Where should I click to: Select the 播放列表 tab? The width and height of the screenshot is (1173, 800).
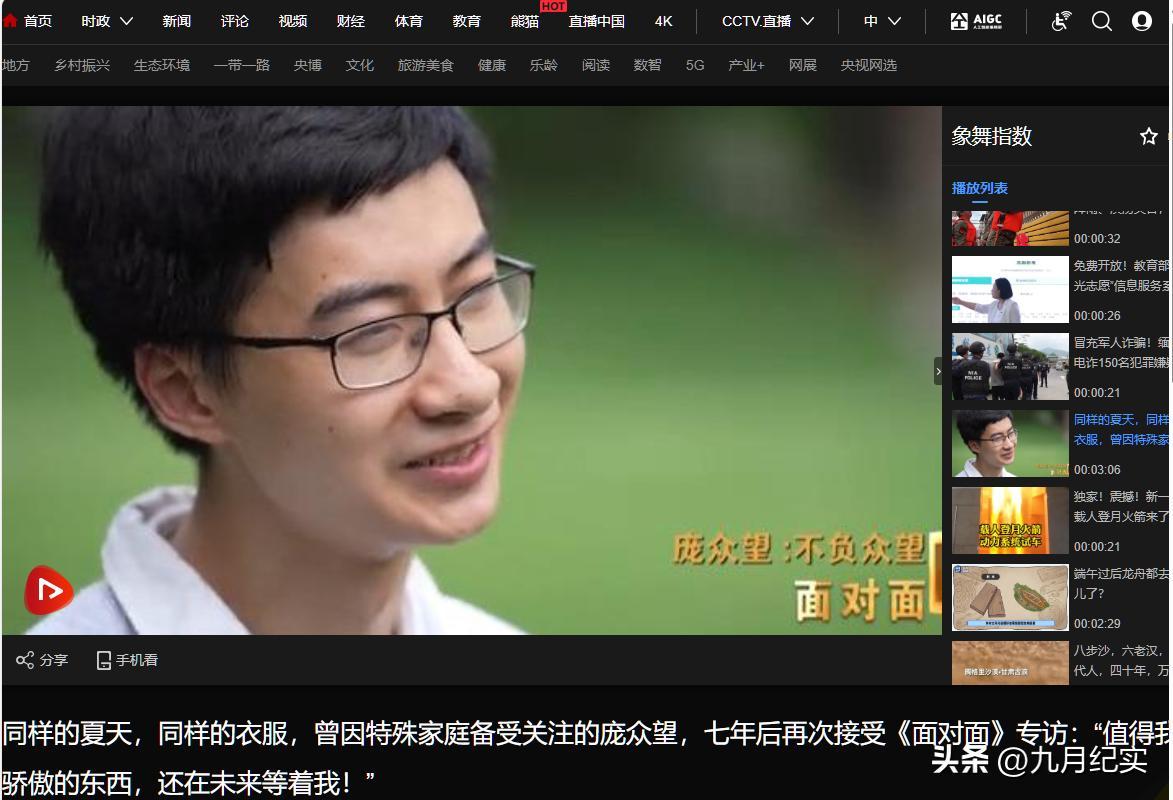click(x=979, y=188)
